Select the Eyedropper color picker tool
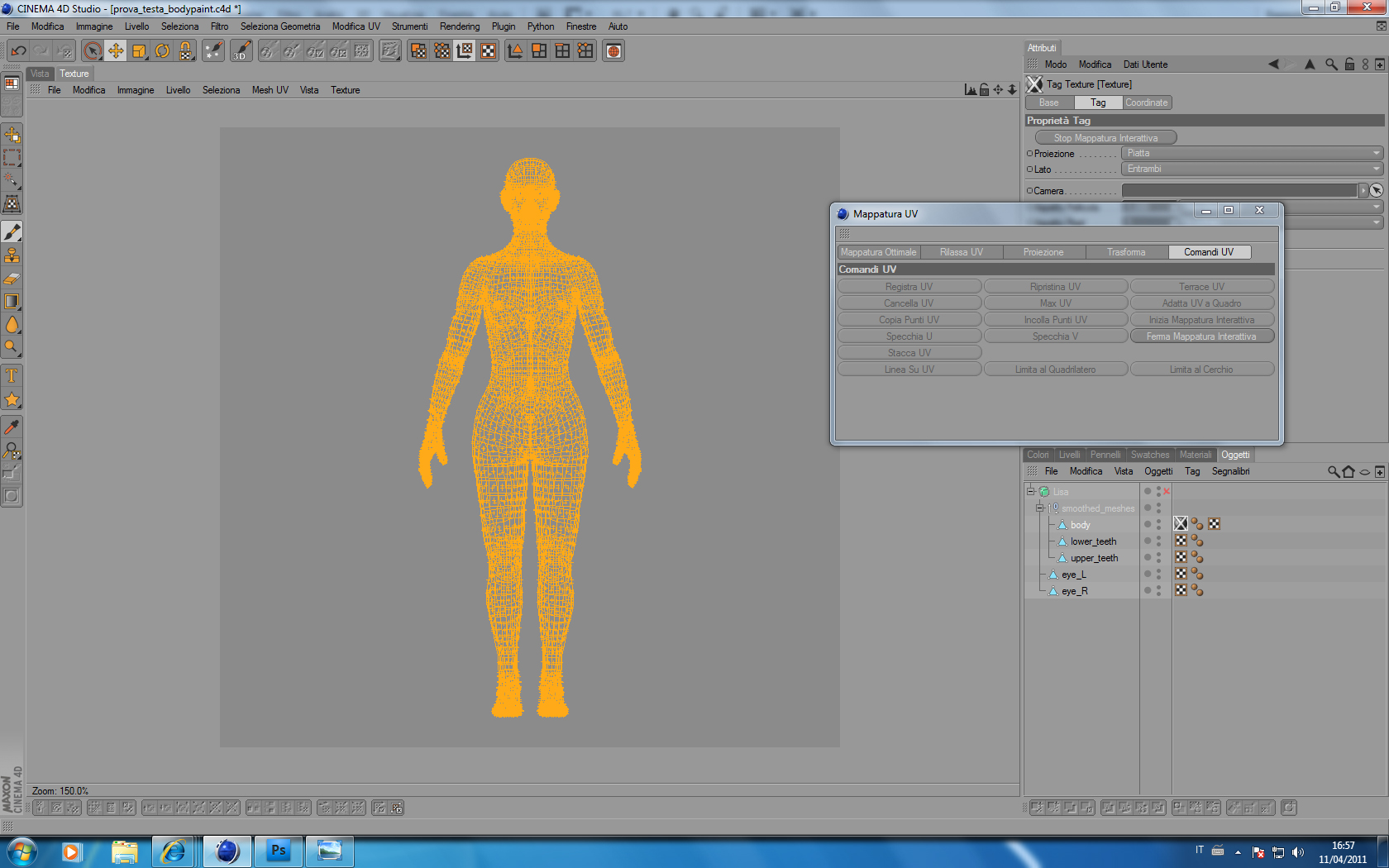The image size is (1389, 868). point(12,427)
